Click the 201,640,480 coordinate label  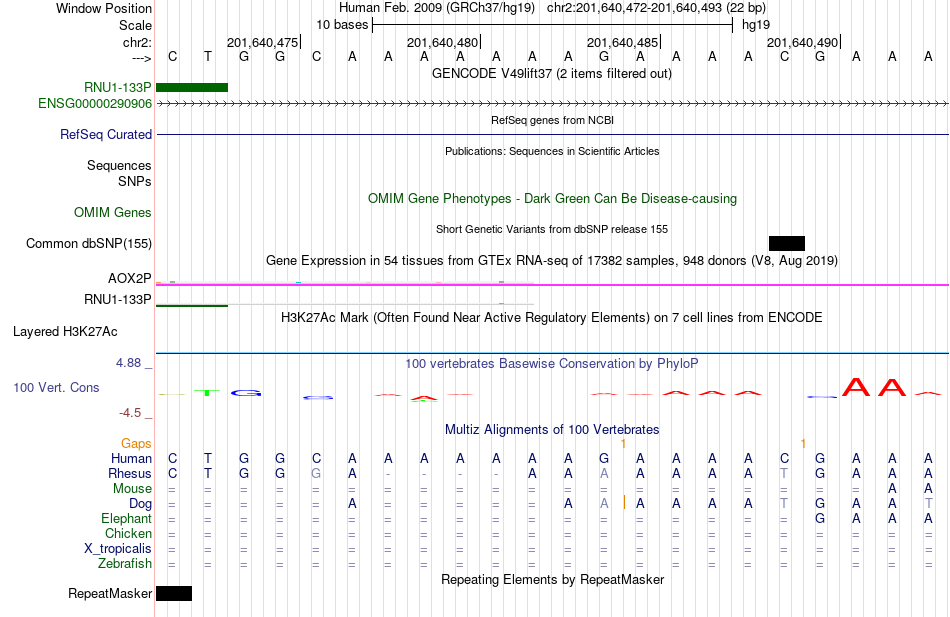[443, 42]
